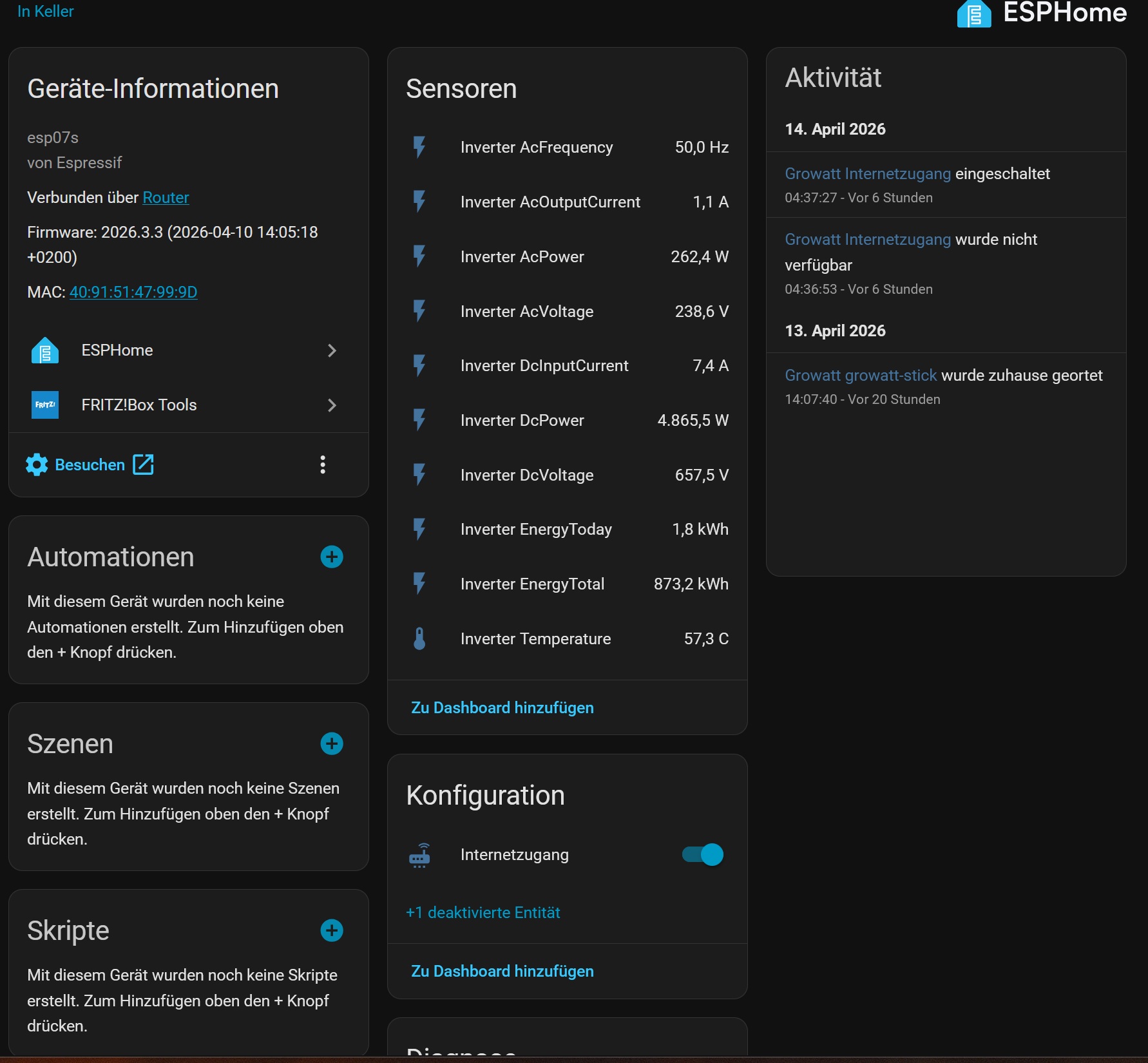Click the add Skripte plus icon
This screenshot has width=1148, height=1063.
[x=332, y=930]
